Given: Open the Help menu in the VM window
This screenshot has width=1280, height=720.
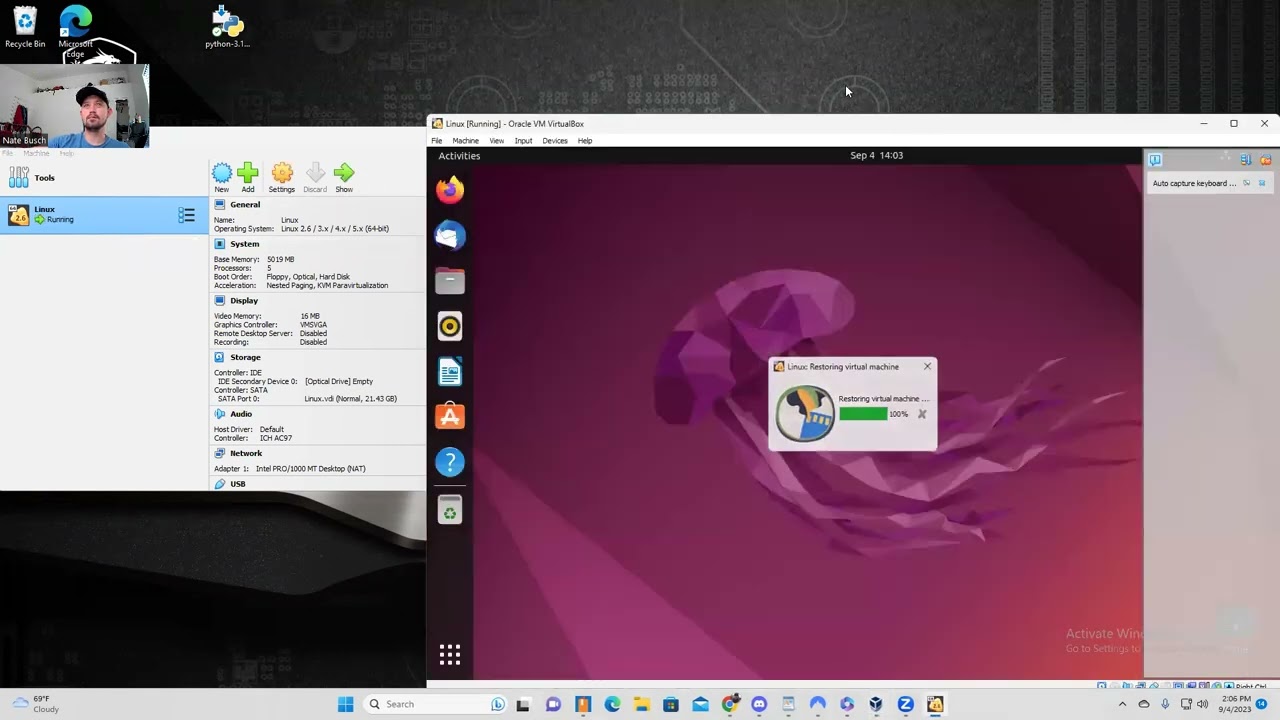Looking at the screenshot, I should (585, 141).
